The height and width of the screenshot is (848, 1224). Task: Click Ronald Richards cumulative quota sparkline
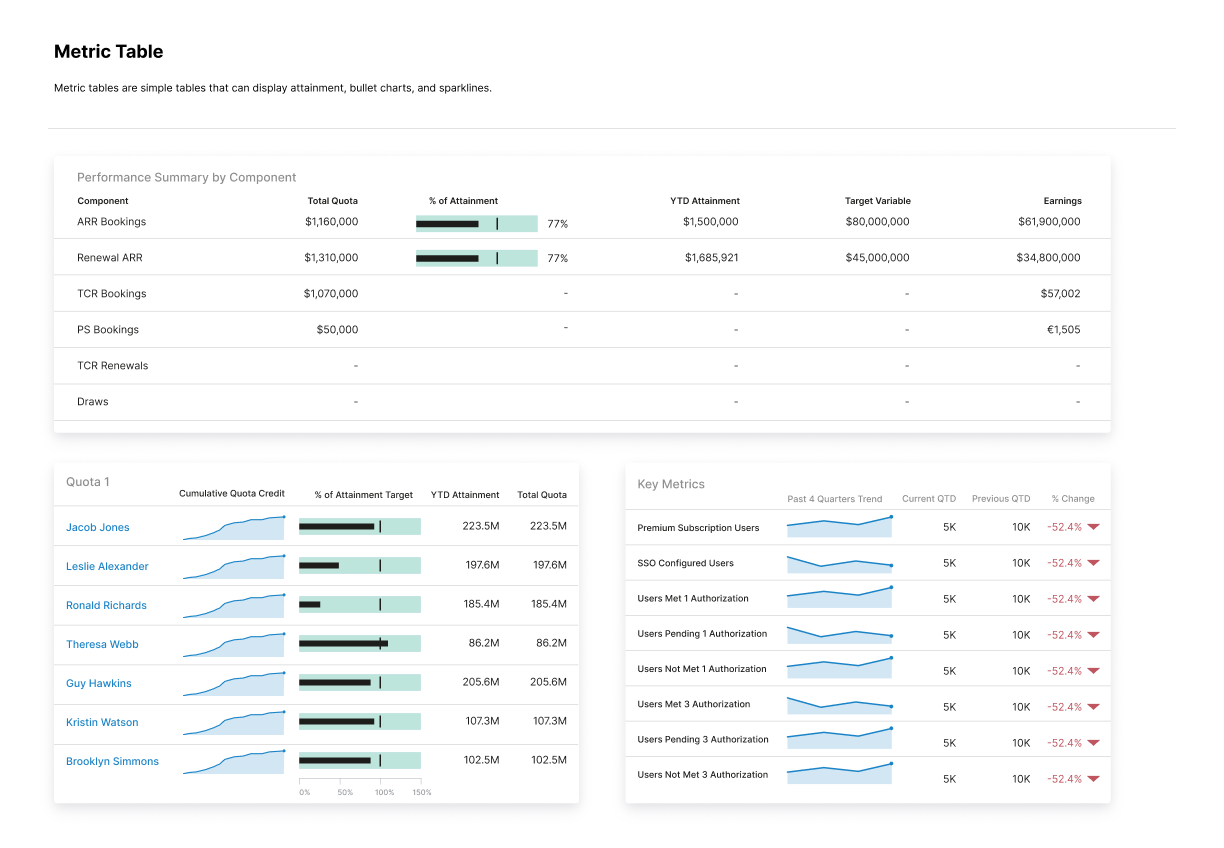click(x=234, y=606)
